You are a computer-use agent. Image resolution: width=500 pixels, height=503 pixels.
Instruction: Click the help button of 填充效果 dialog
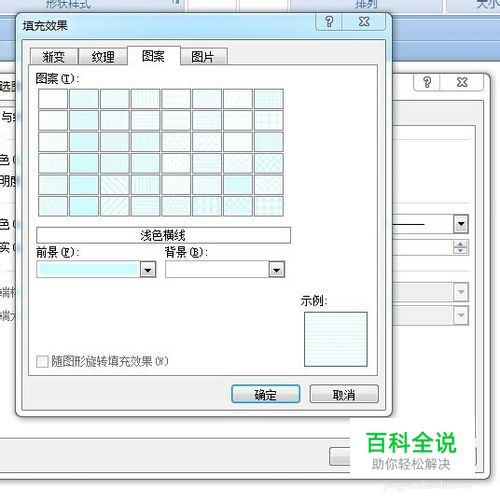[x=329, y=22]
